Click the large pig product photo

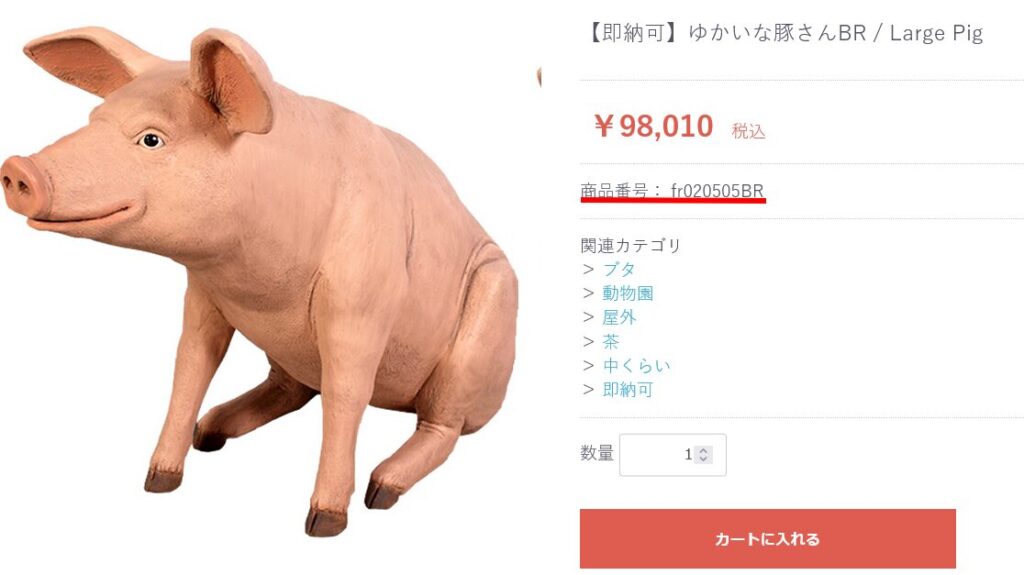coord(260,281)
